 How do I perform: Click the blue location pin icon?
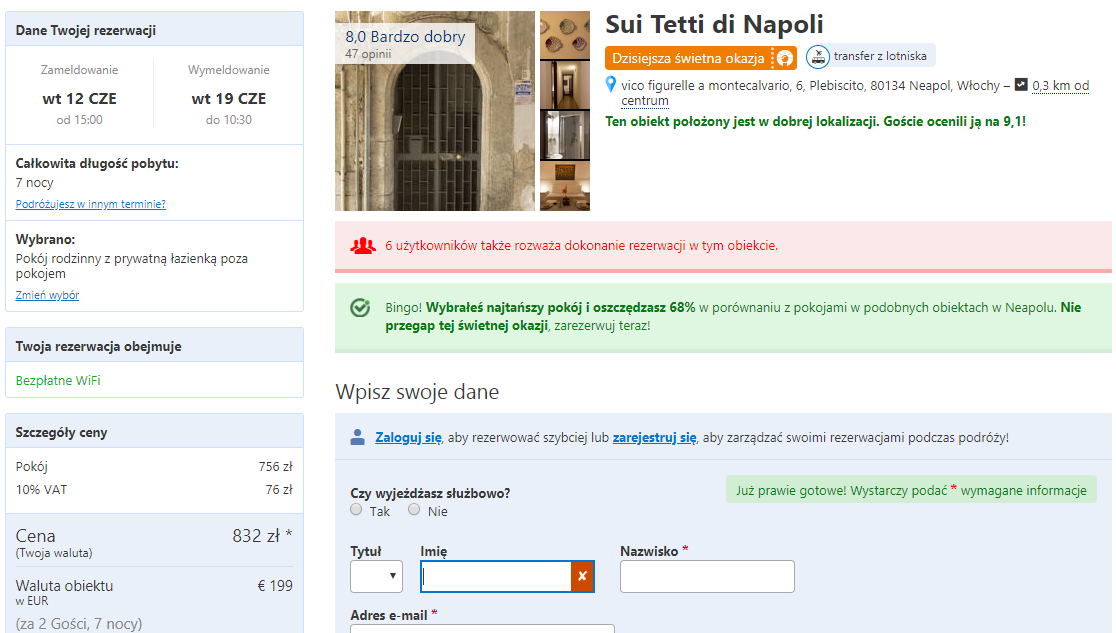(609, 85)
